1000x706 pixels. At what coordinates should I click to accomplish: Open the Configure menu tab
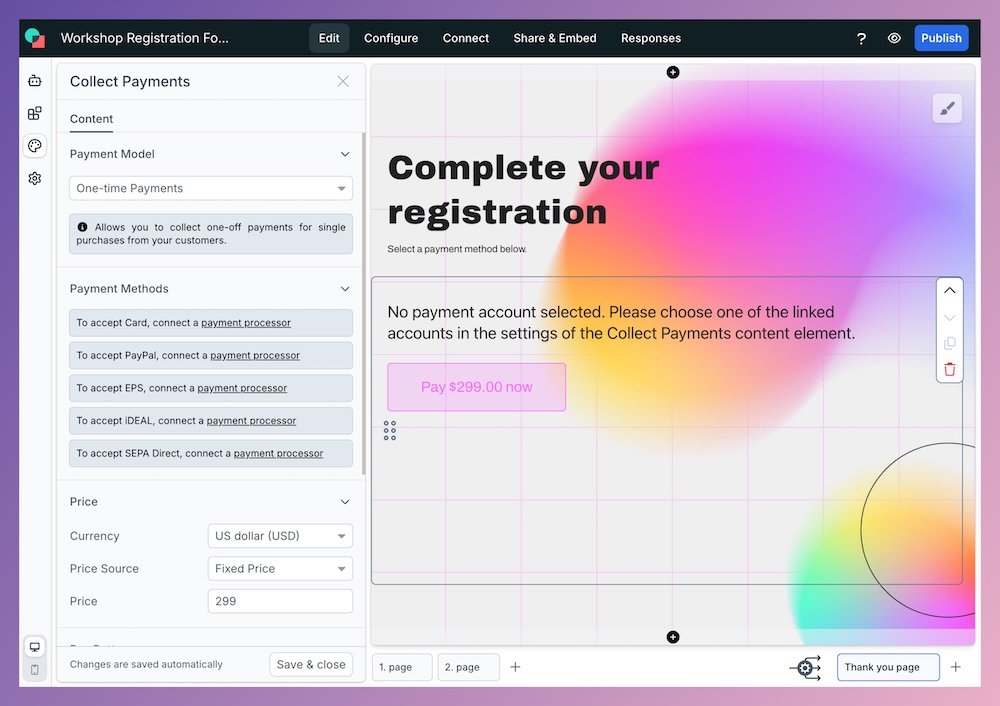pyautogui.click(x=391, y=38)
